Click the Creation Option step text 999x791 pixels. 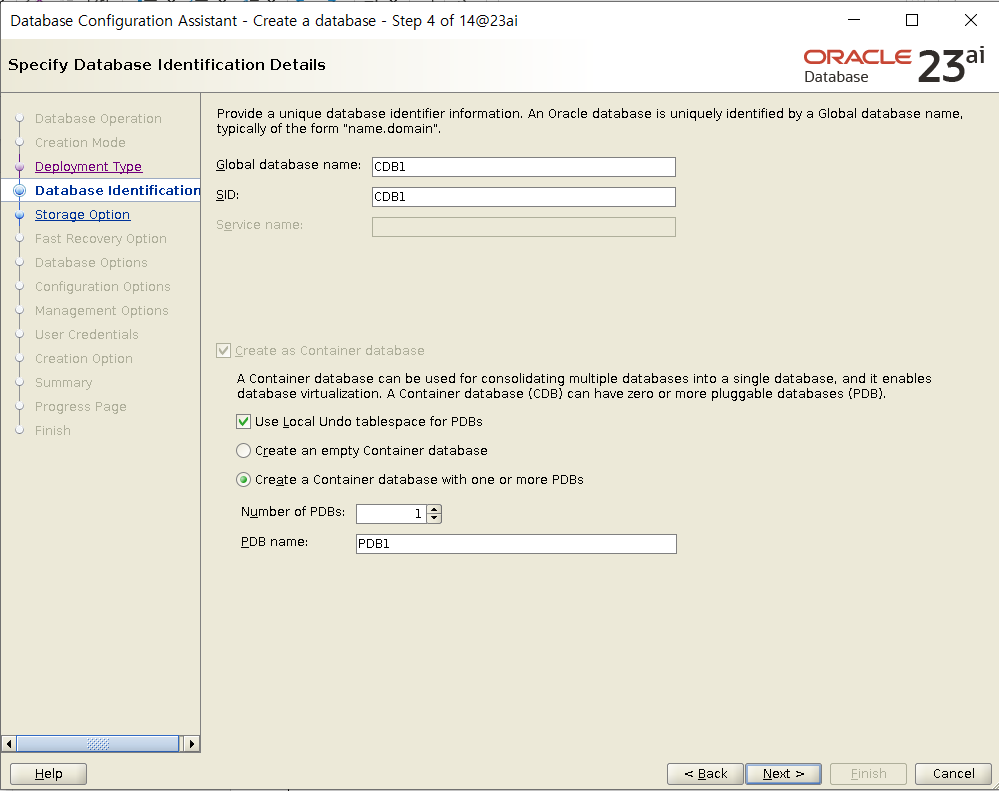(x=84, y=359)
